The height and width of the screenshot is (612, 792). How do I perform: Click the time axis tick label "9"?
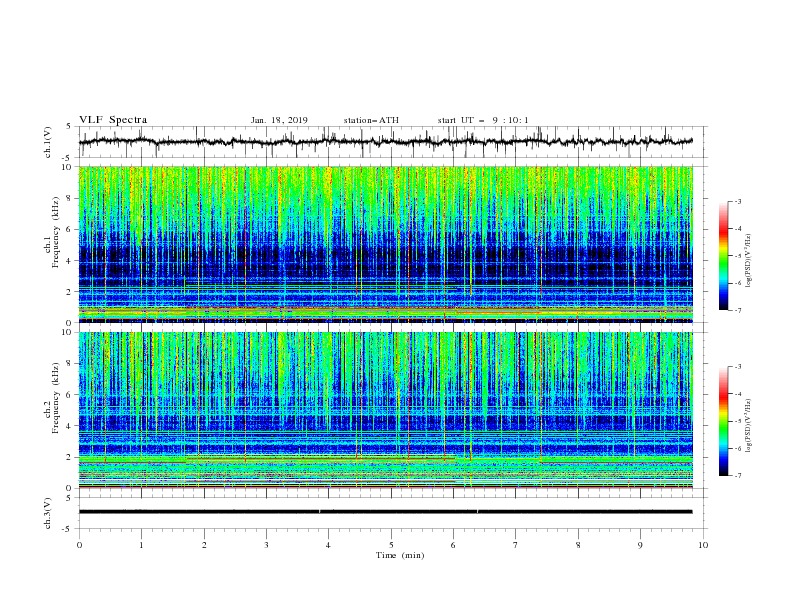coord(640,545)
